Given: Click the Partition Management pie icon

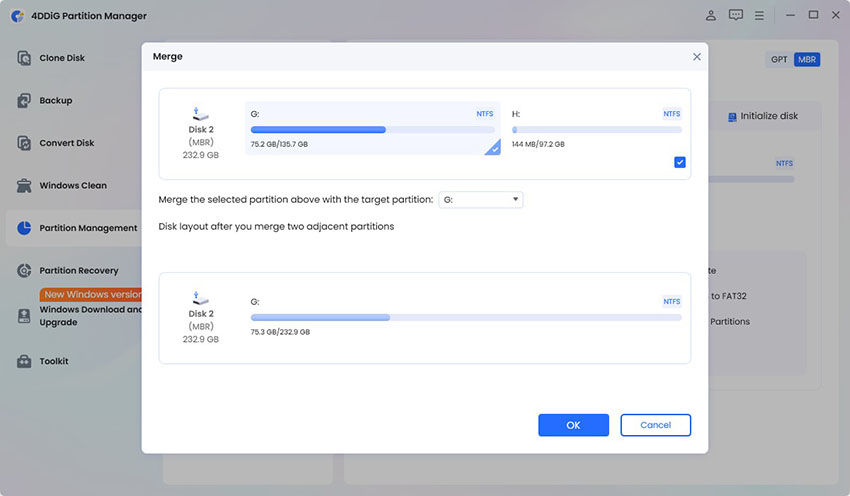Looking at the screenshot, I should point(24,228).
